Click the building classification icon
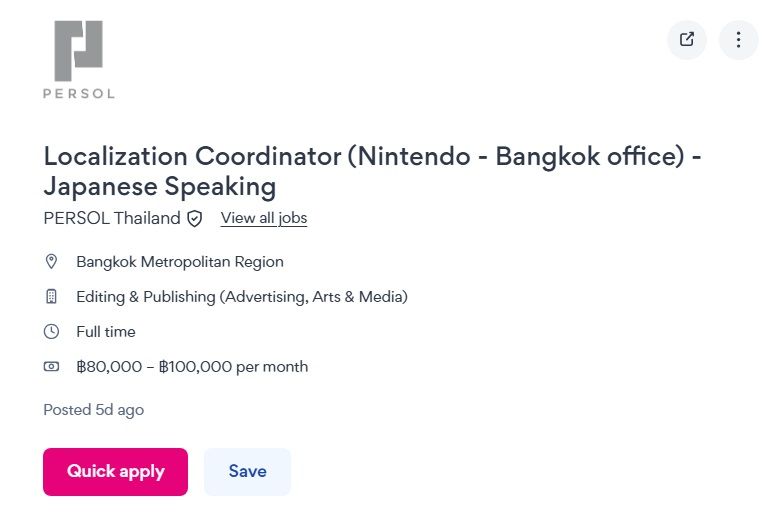The width and height of the screenshot is (767, 525). (x=52, y=297)
